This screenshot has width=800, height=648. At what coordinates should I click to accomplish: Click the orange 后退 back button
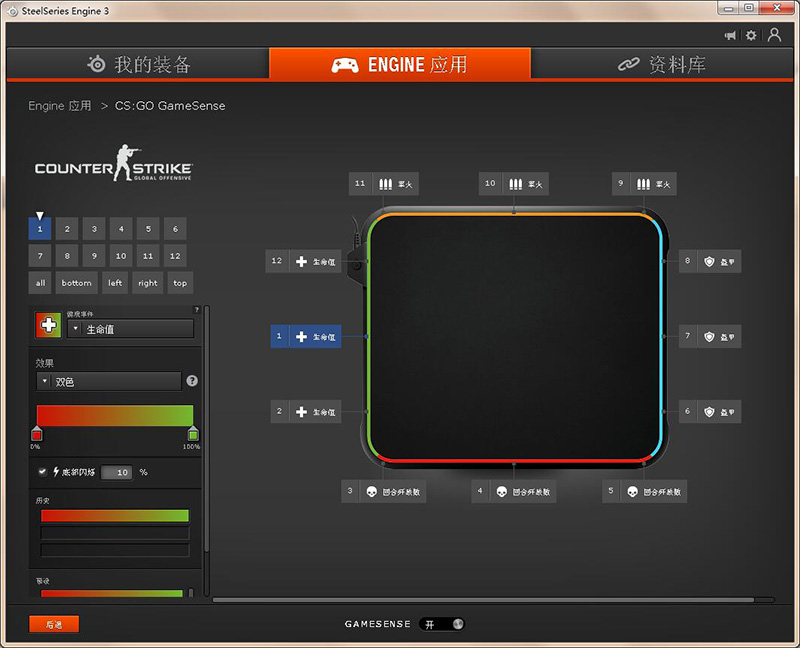(54, 624)
